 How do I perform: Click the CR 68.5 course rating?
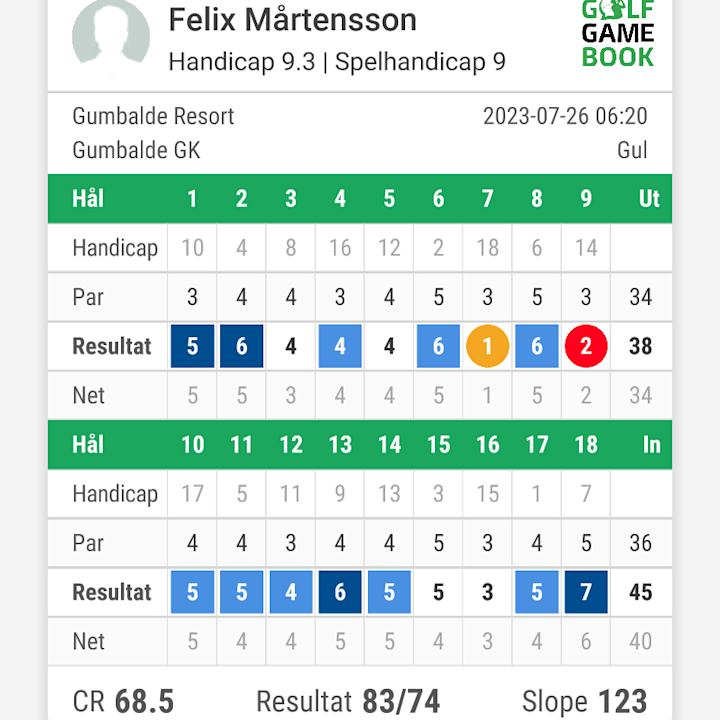pyautogui.click(x=123, y=701)
